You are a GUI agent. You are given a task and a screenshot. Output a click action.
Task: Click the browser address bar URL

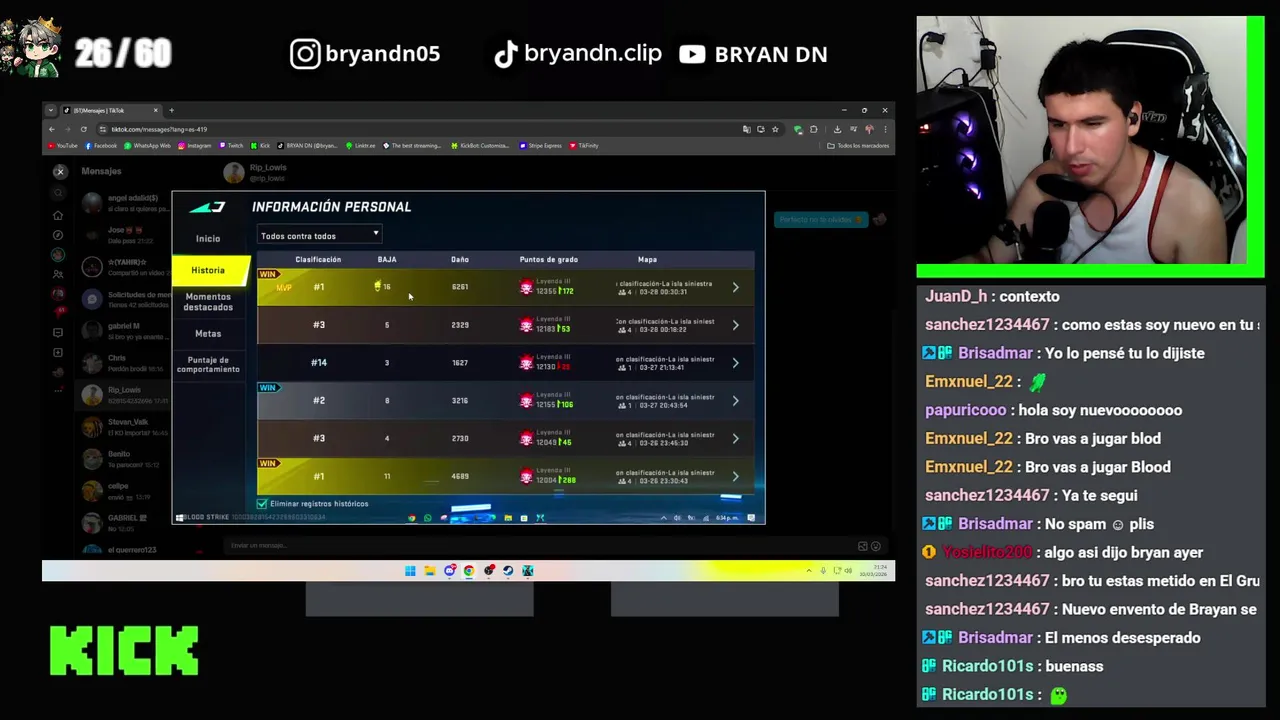(160, 129)
